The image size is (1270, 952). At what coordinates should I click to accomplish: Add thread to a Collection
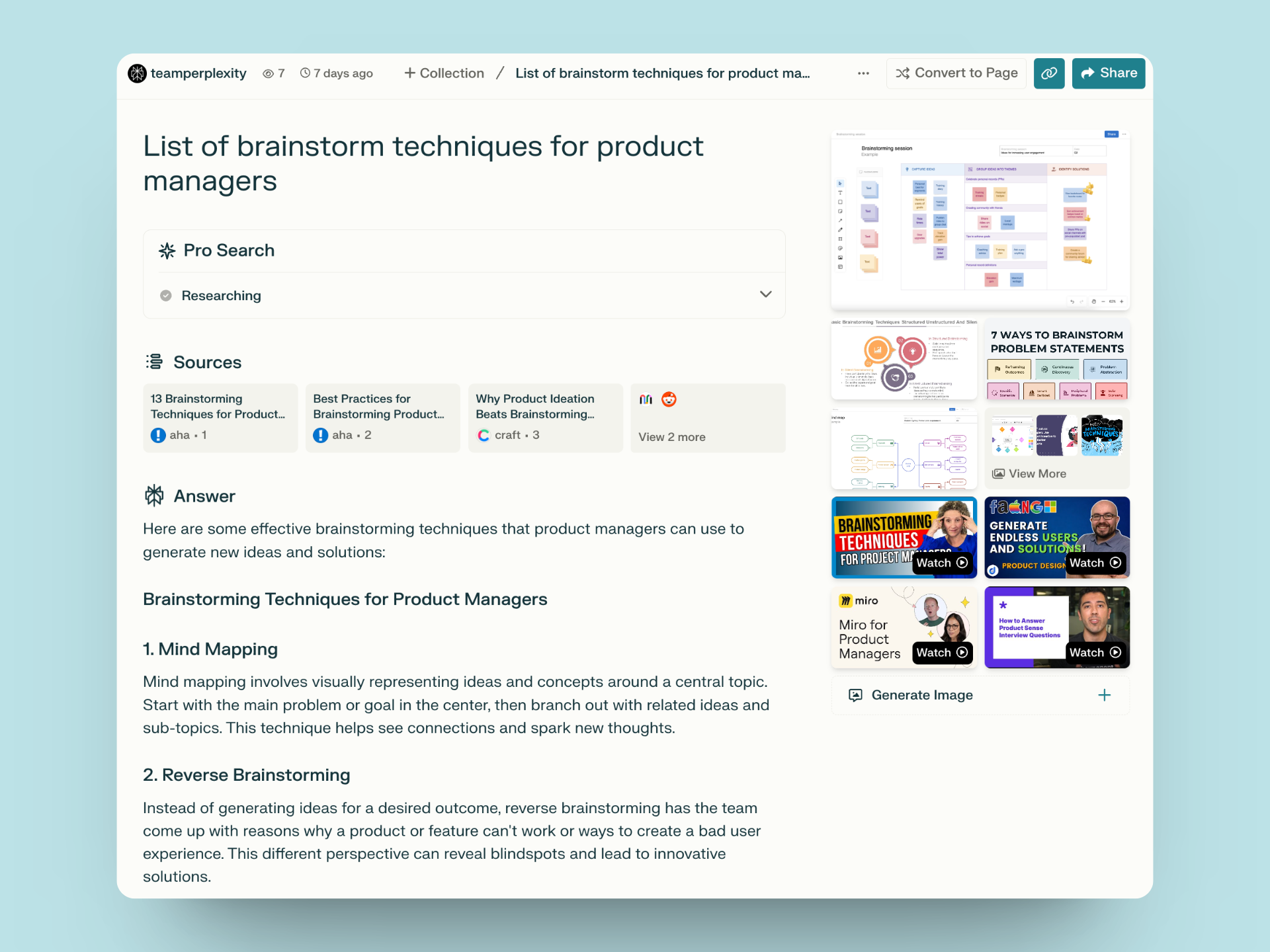[444, 73]
